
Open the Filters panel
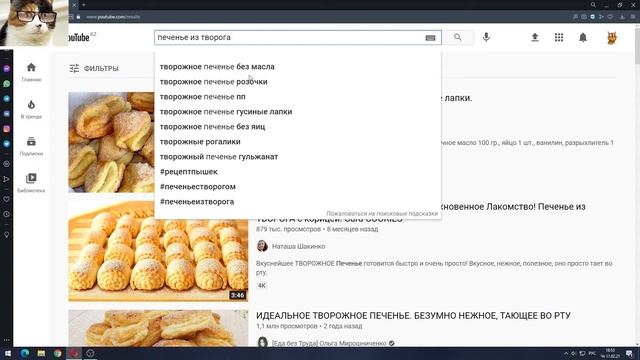[94, 69]
